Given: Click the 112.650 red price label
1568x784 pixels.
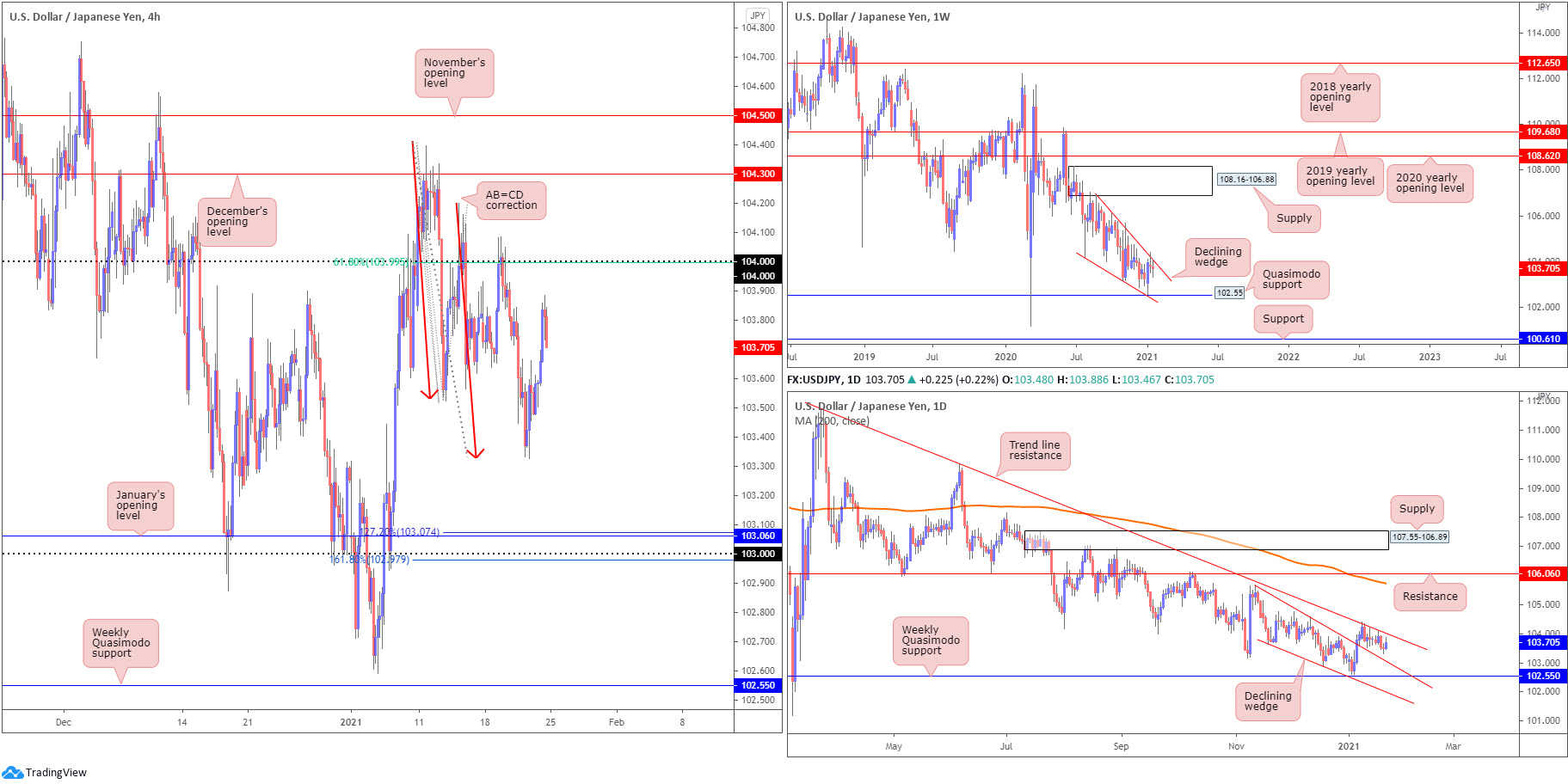Looking at the screenshot, I should 1543,63.
